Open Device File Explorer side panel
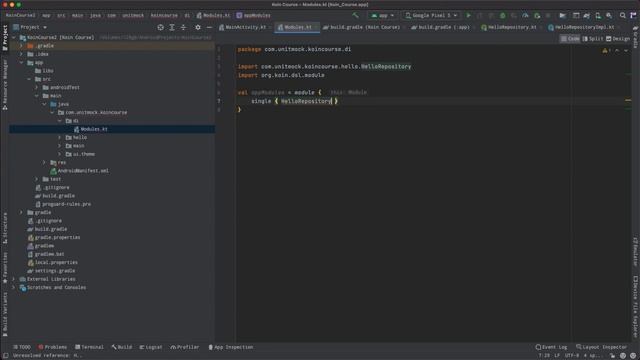Screen dimensions: 640x360 (636, 307)
